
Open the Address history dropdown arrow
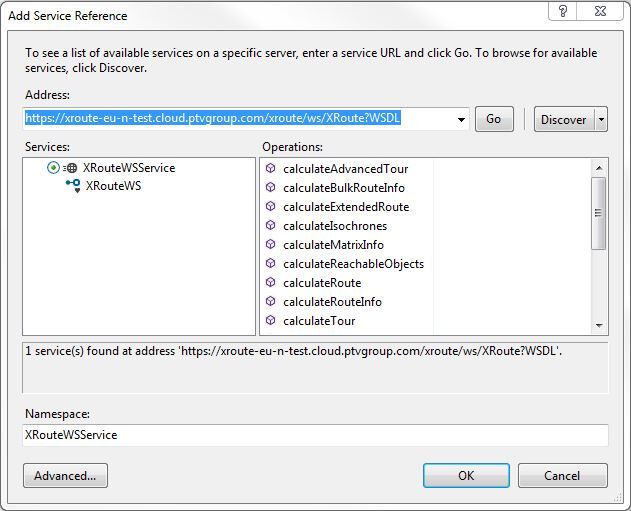point(461,120)
